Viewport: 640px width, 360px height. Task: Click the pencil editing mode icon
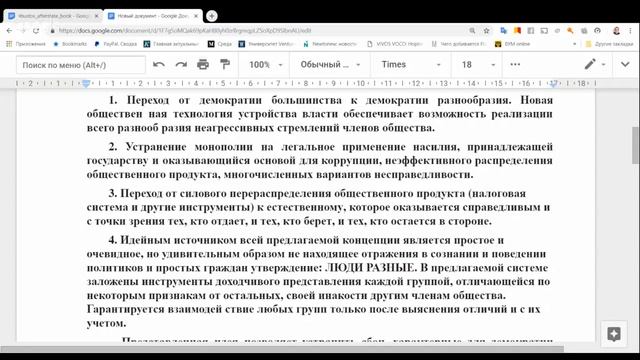590,64
